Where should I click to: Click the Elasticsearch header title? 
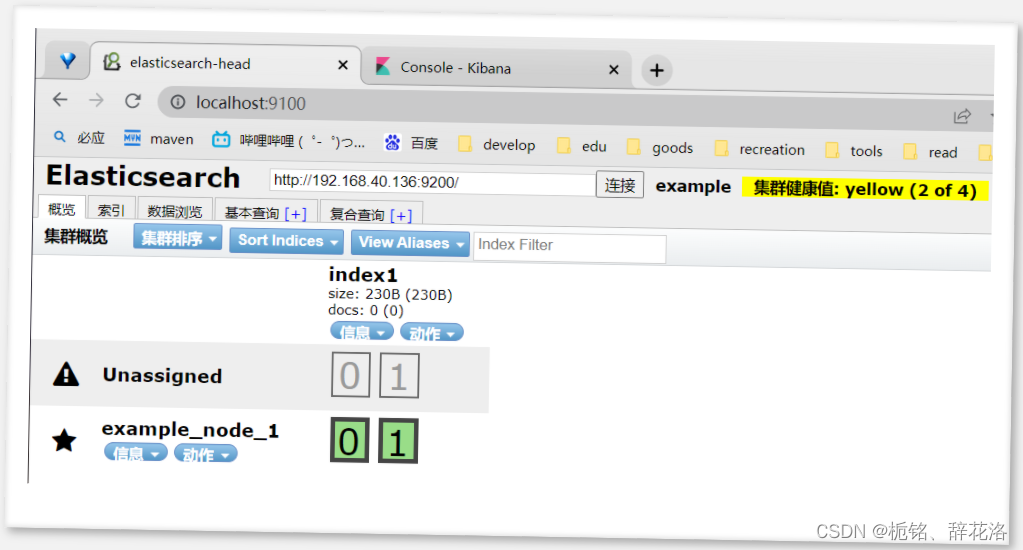[143, 176]
